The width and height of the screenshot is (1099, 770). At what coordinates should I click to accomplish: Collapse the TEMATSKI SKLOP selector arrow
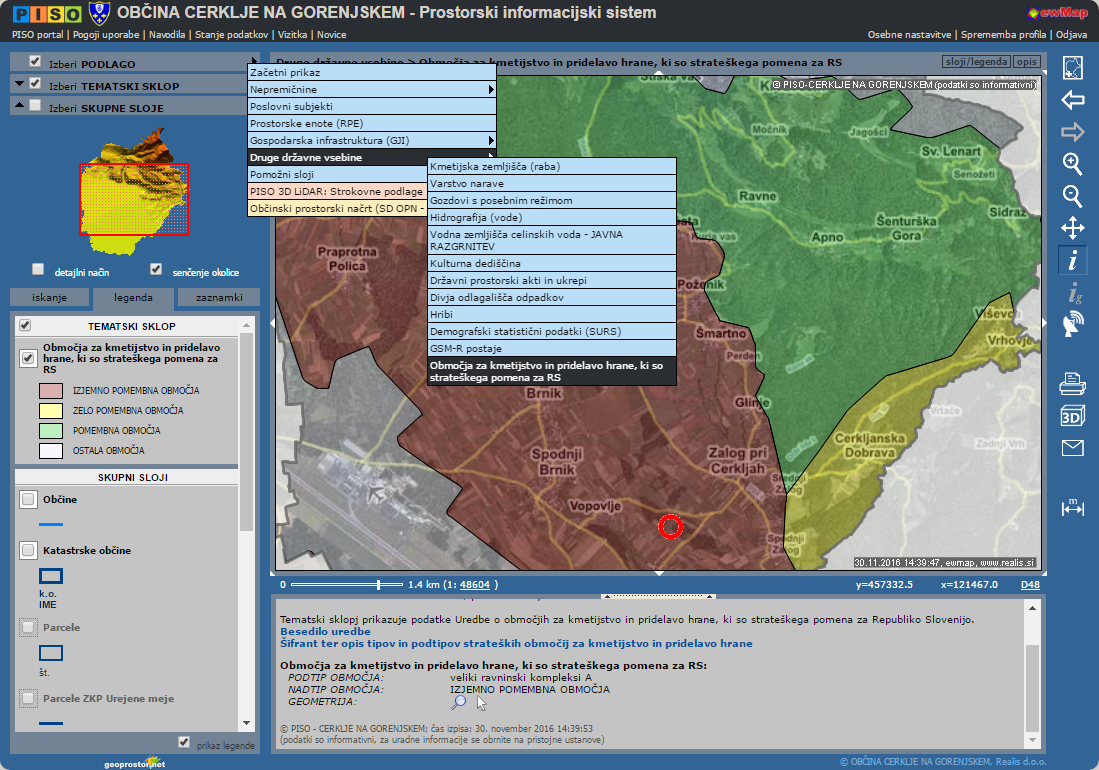(x=20, y=84)
